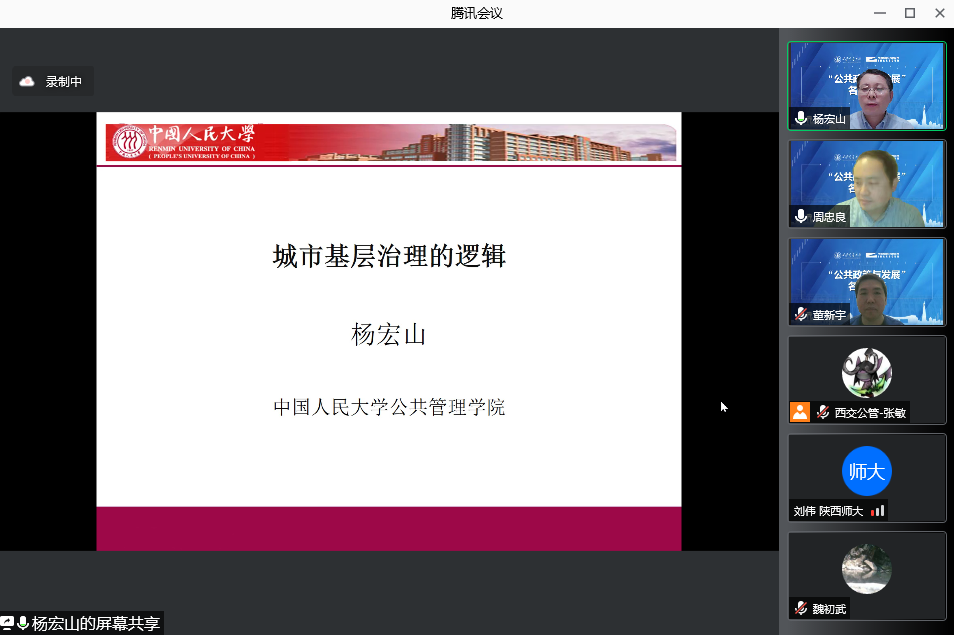
Task: Click muted mic icon beside 西交公管-张敏
Action: 823,412
